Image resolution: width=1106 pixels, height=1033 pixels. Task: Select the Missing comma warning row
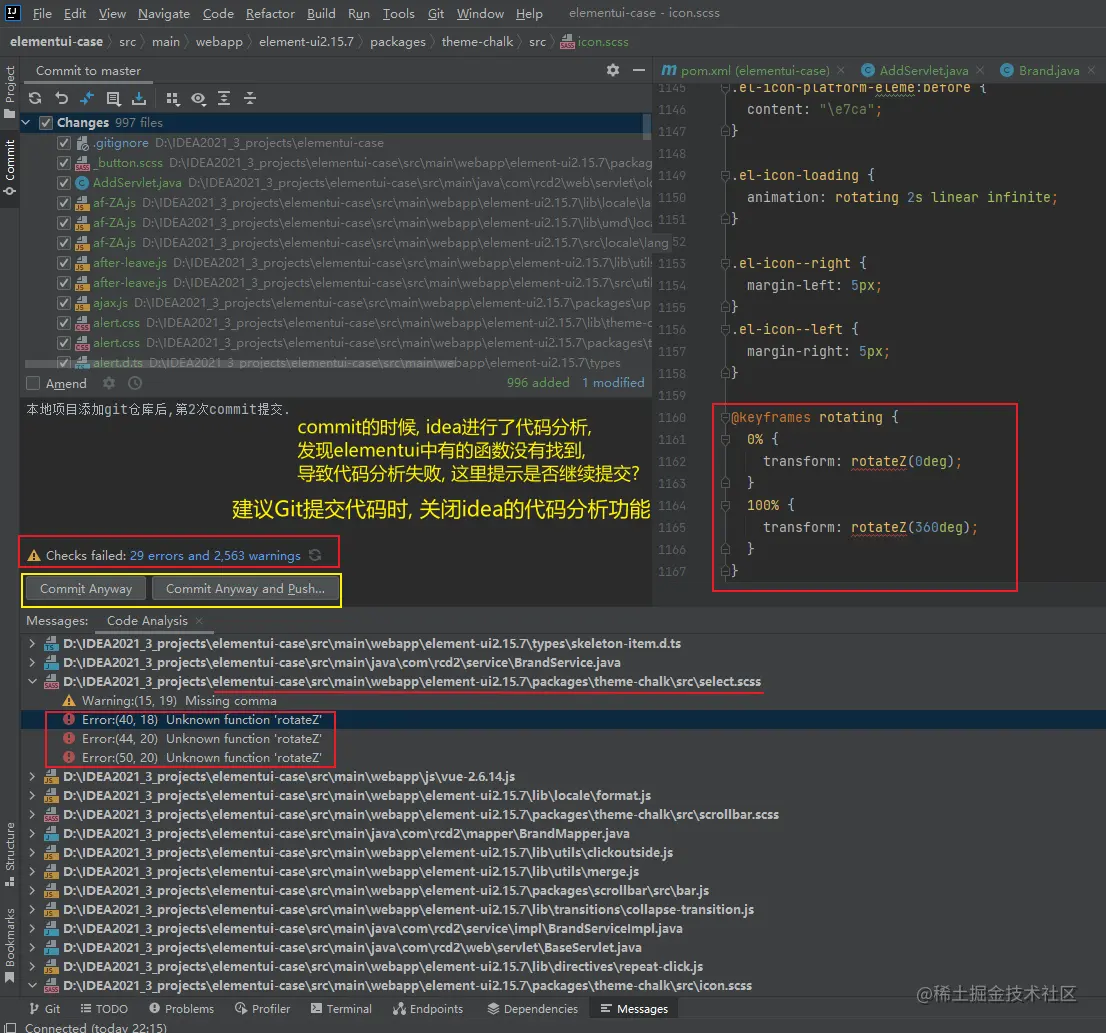click(x=563, y=700)
